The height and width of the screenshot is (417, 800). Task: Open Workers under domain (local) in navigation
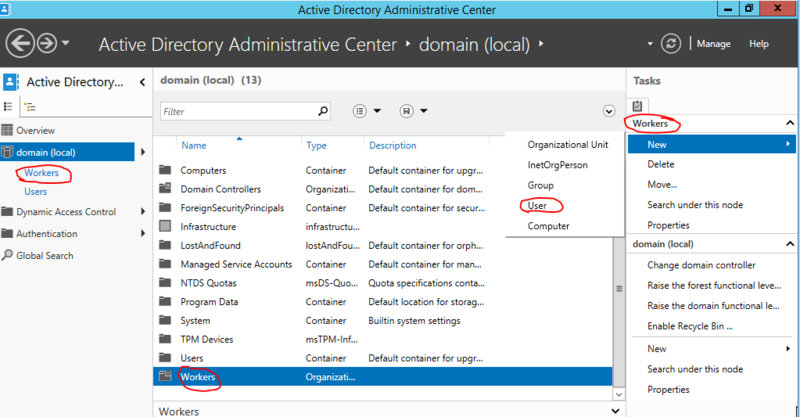coord(41,173)
